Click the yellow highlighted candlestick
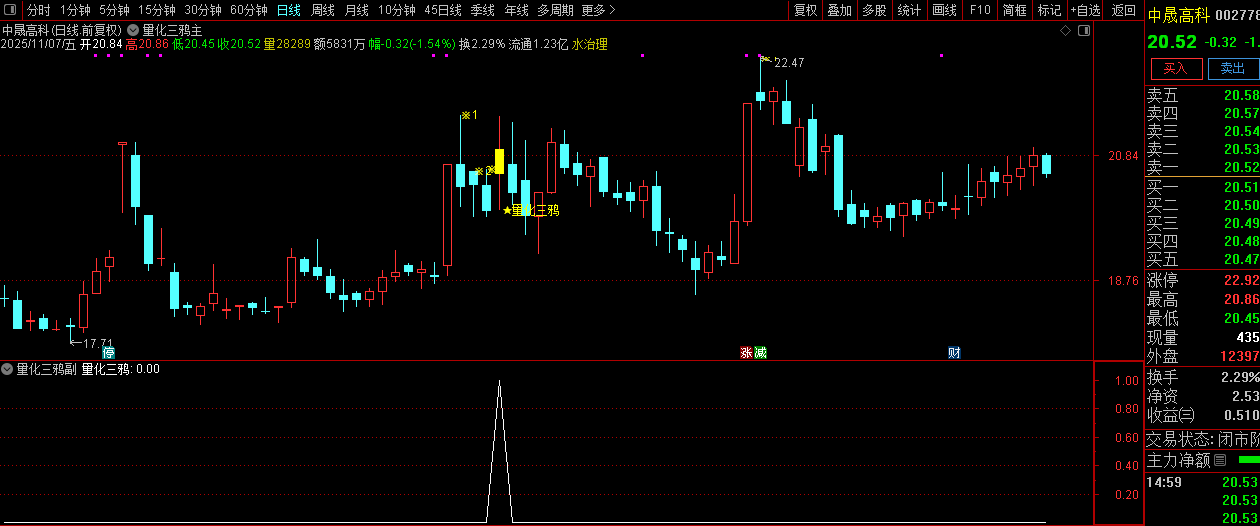Screen dimensions: 1260x526 pyautogui.click(x=499, y=162)
